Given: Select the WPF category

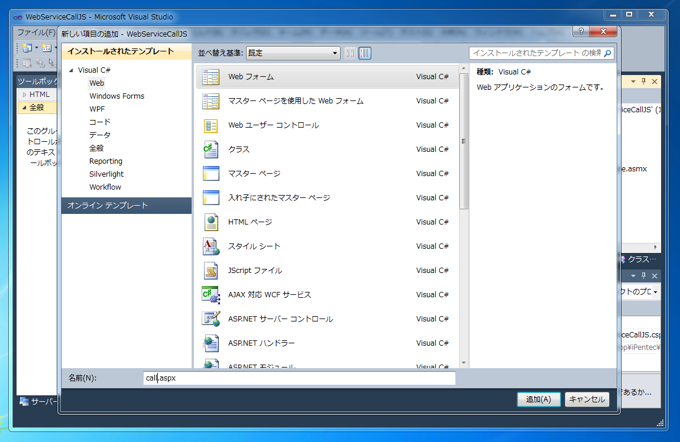Looking at the screenshot, I should [x=97, y=109].
